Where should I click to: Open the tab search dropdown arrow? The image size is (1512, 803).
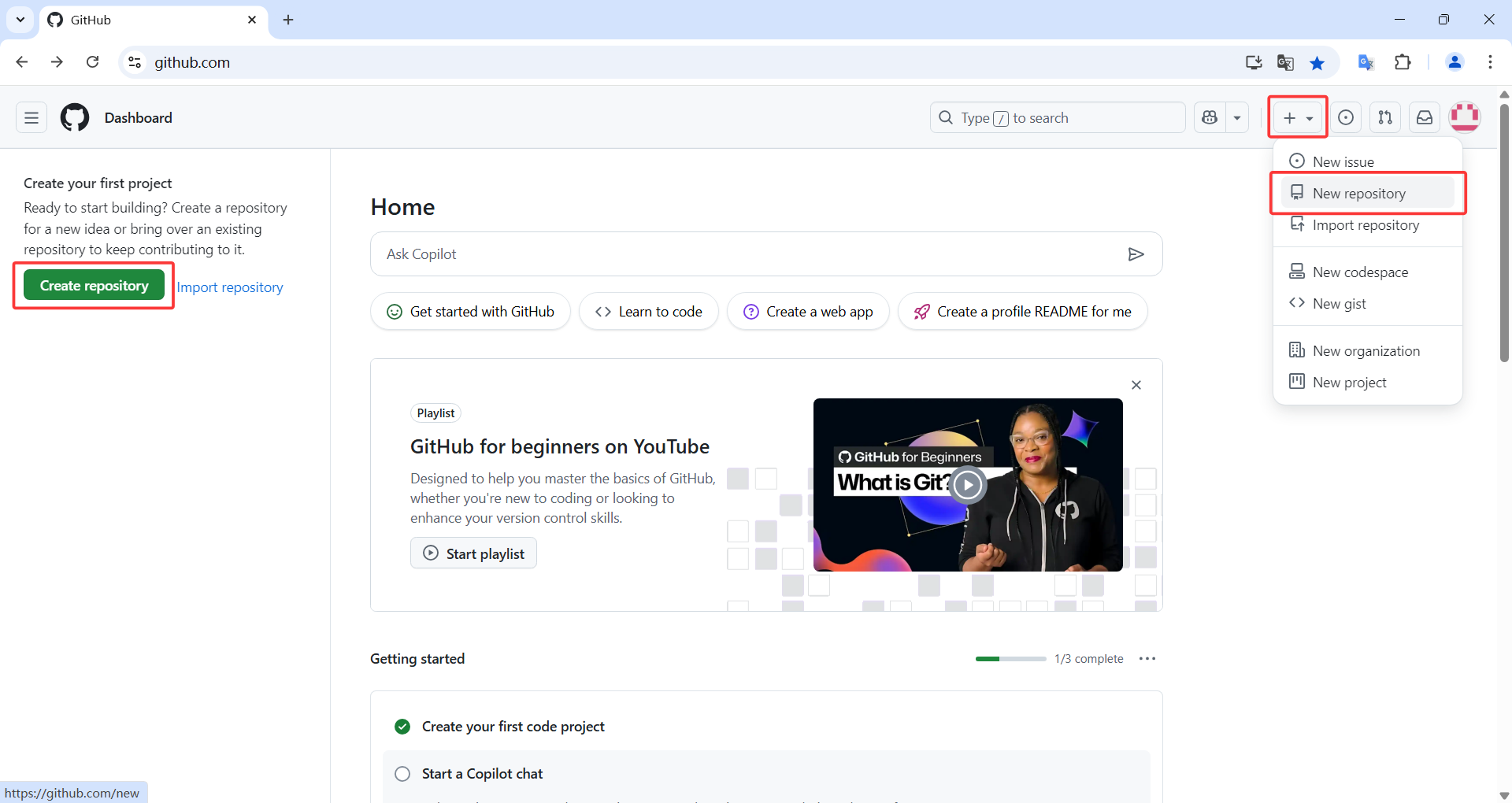click(20, 20)
